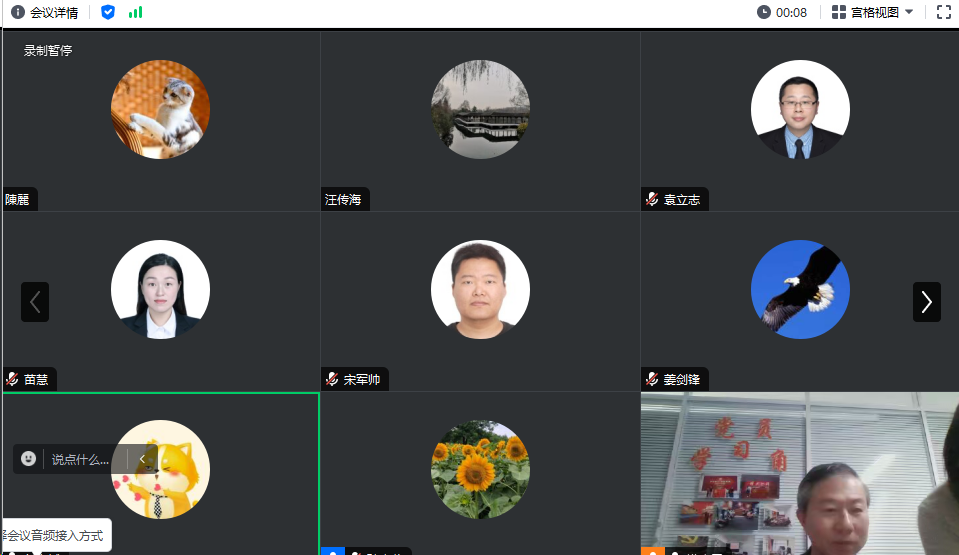The image size is (959, 555).
Task: Click the 汪传海 name label
Action: (343, 199)
